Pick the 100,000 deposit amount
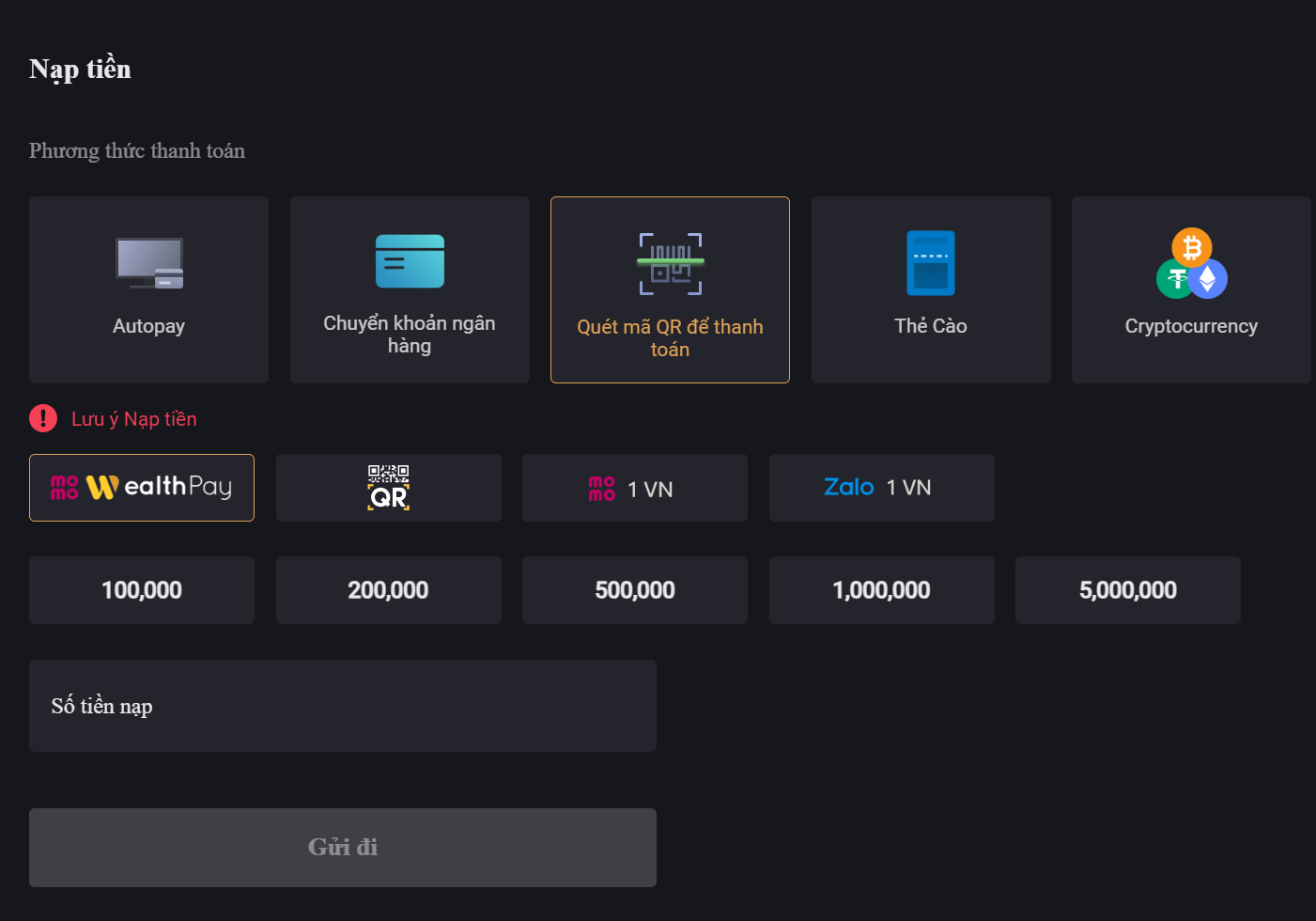The image size is (1316, 921). click(142, 590)
